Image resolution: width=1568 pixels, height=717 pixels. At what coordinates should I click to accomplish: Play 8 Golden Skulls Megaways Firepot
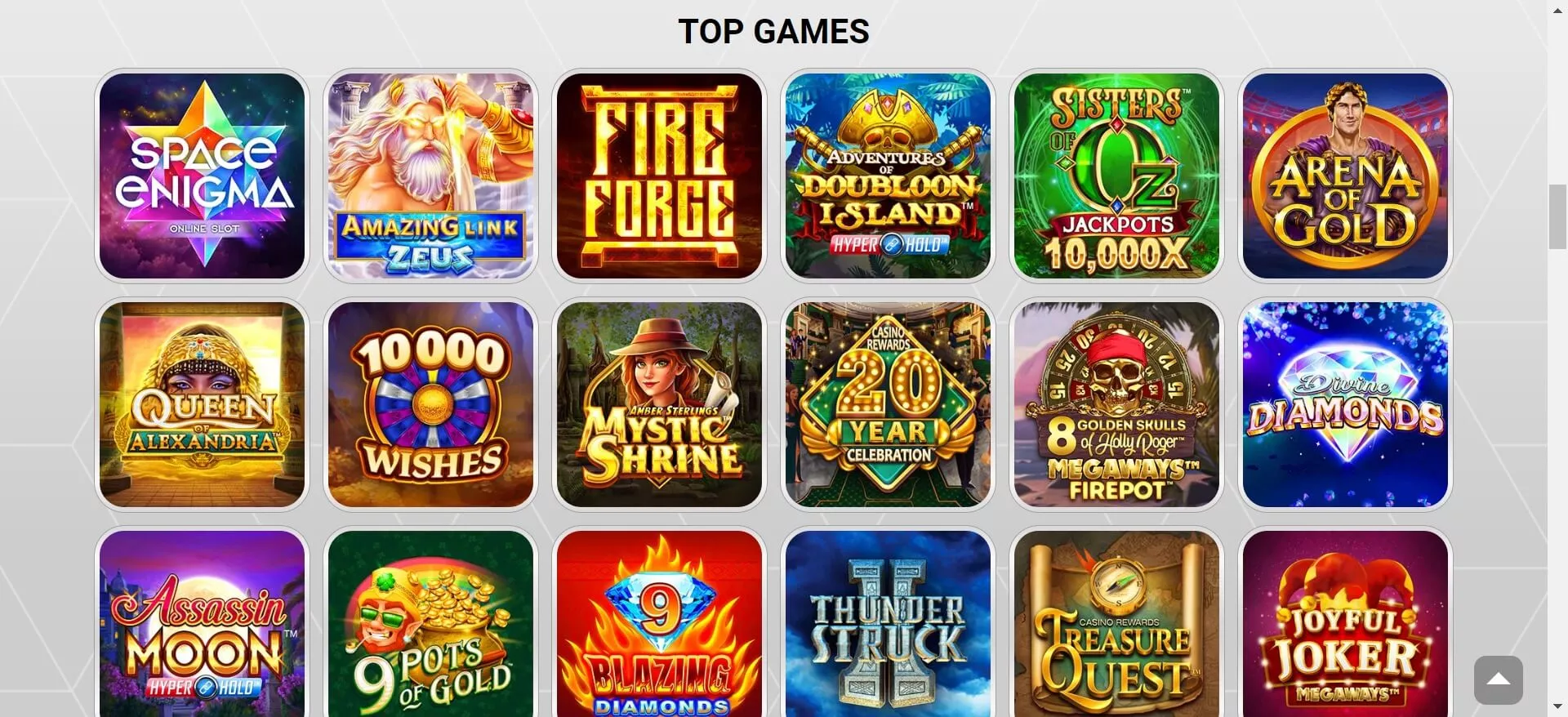(1116, 404)
